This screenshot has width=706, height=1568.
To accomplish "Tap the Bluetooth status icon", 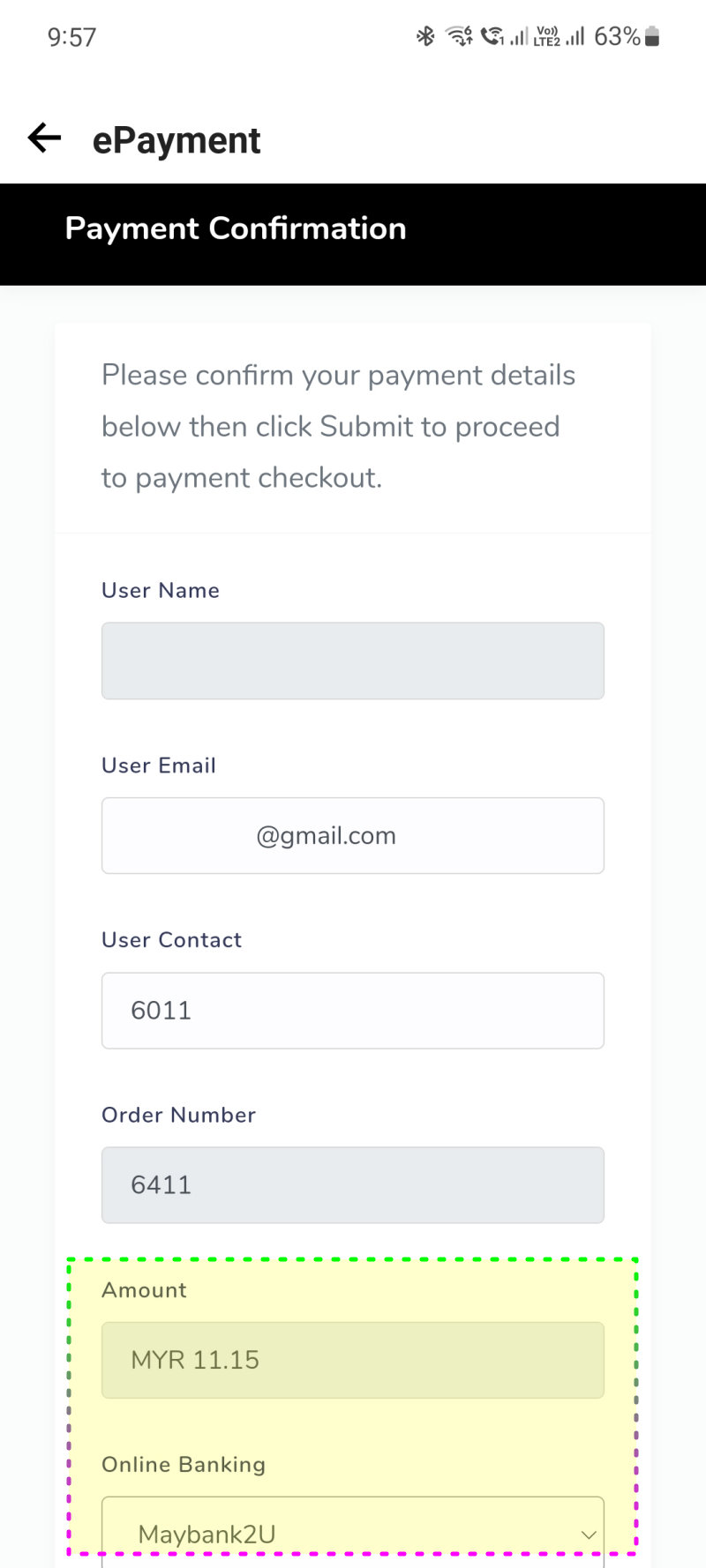I will [426, 36].
